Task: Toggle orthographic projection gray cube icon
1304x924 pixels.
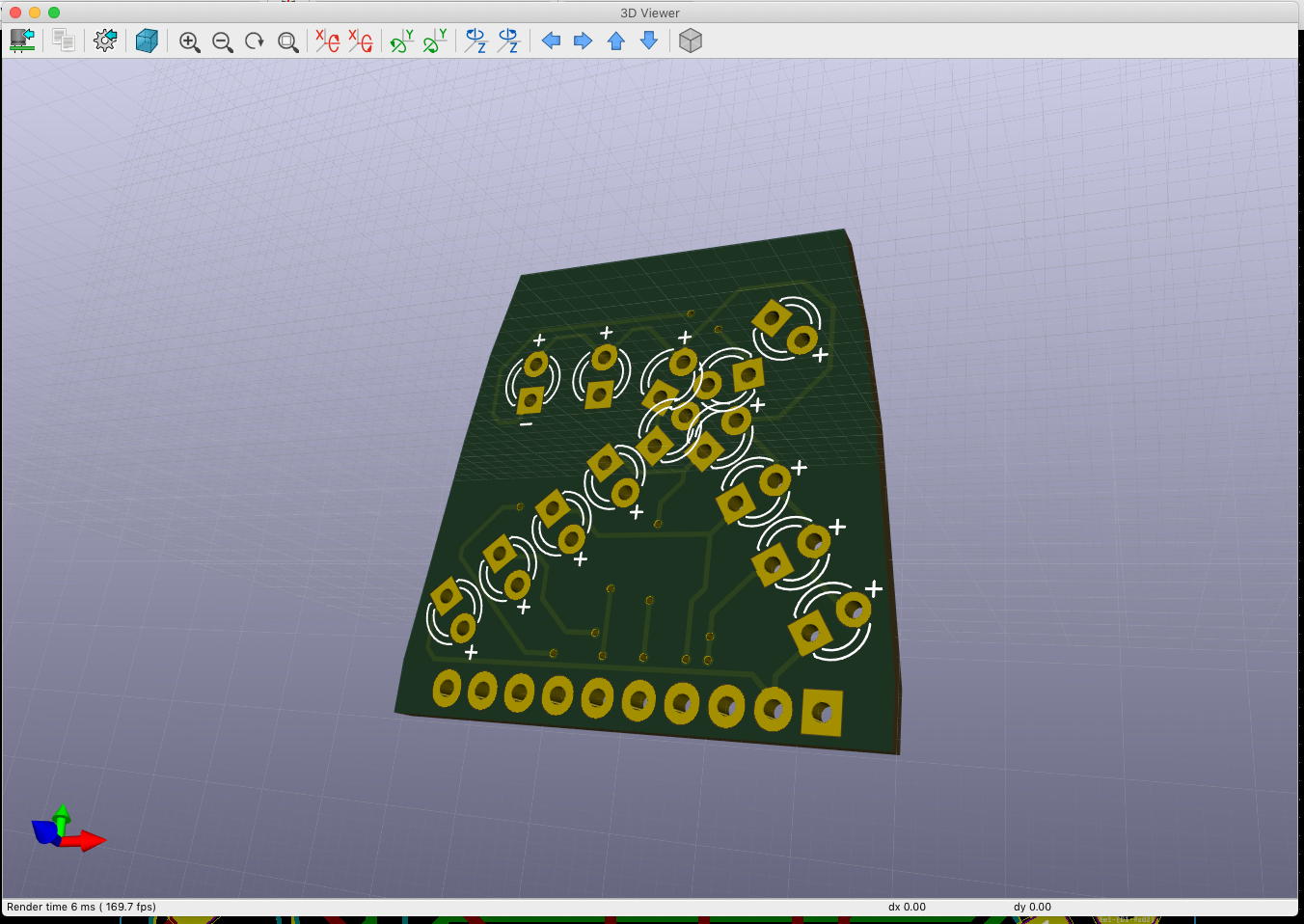Action: click(691, 41)
